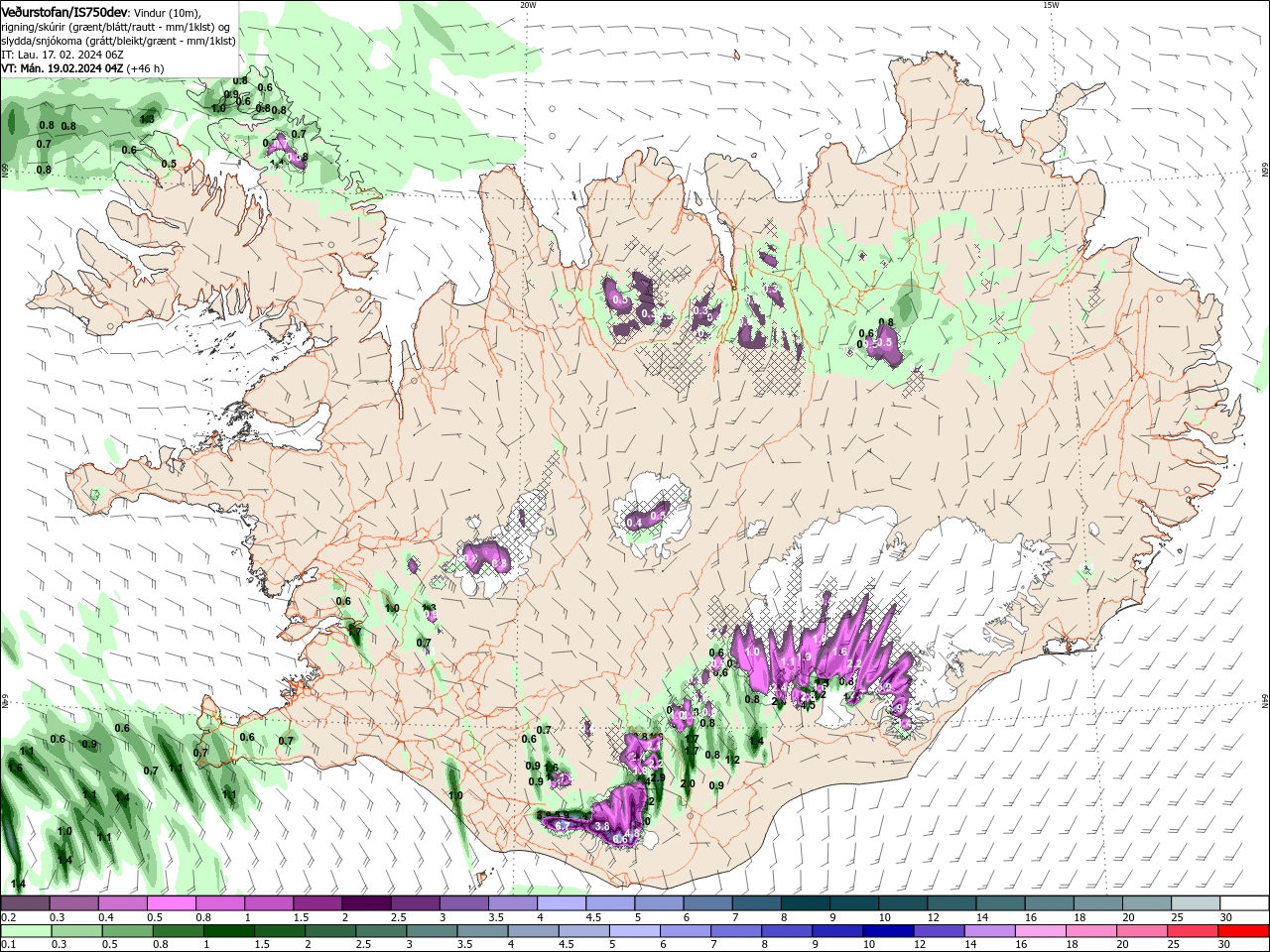Click the forecast offset text (+46 h)
This screenshot has width=1270, height=952.
pos(145,68)
